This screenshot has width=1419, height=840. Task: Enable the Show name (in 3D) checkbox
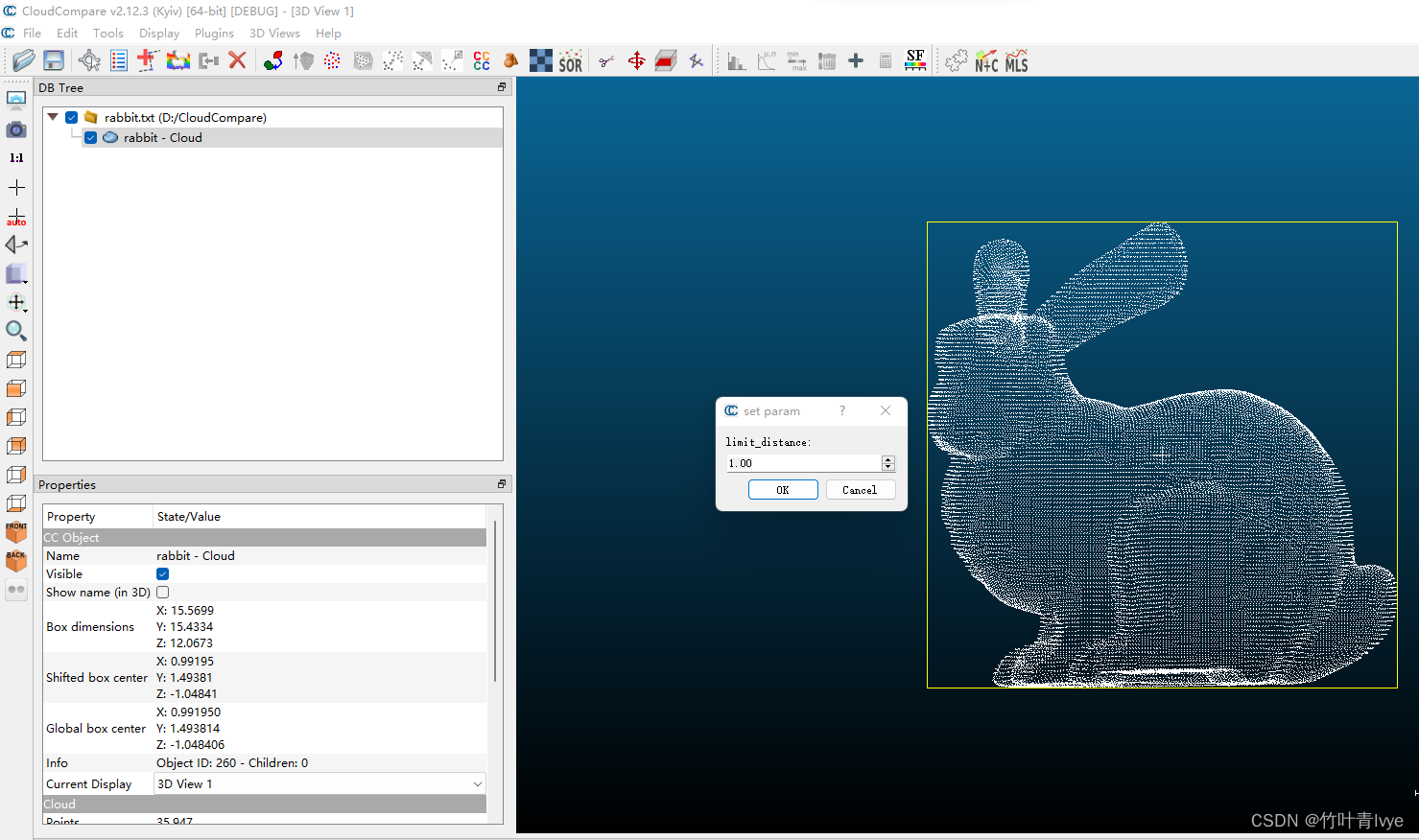pos(163,593)
